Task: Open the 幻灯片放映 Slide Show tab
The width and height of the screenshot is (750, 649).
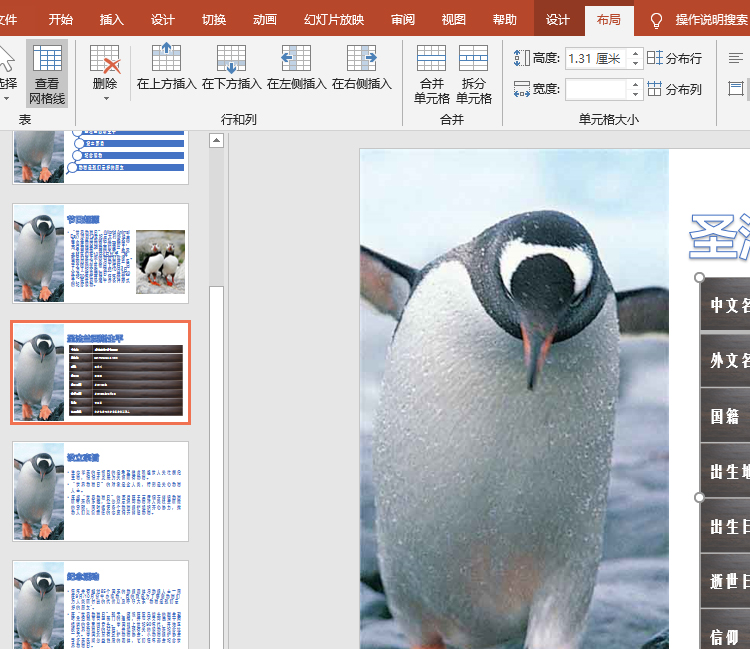Action: click(334, 20)
